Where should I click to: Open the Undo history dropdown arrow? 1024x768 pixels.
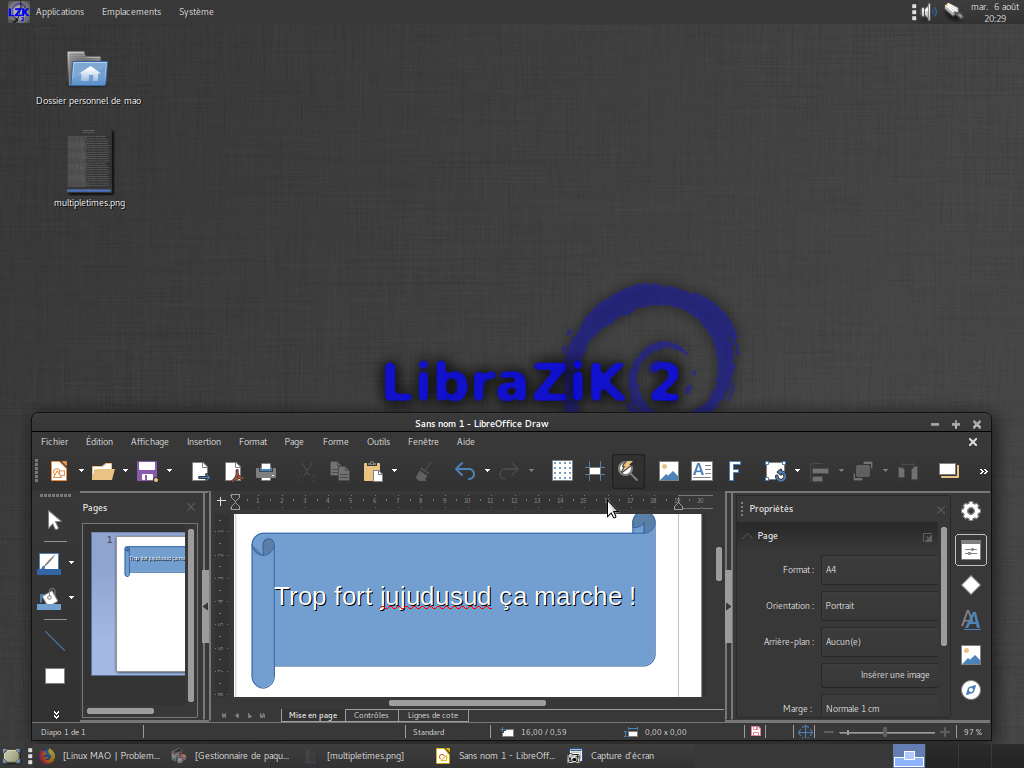pos(487,471)
